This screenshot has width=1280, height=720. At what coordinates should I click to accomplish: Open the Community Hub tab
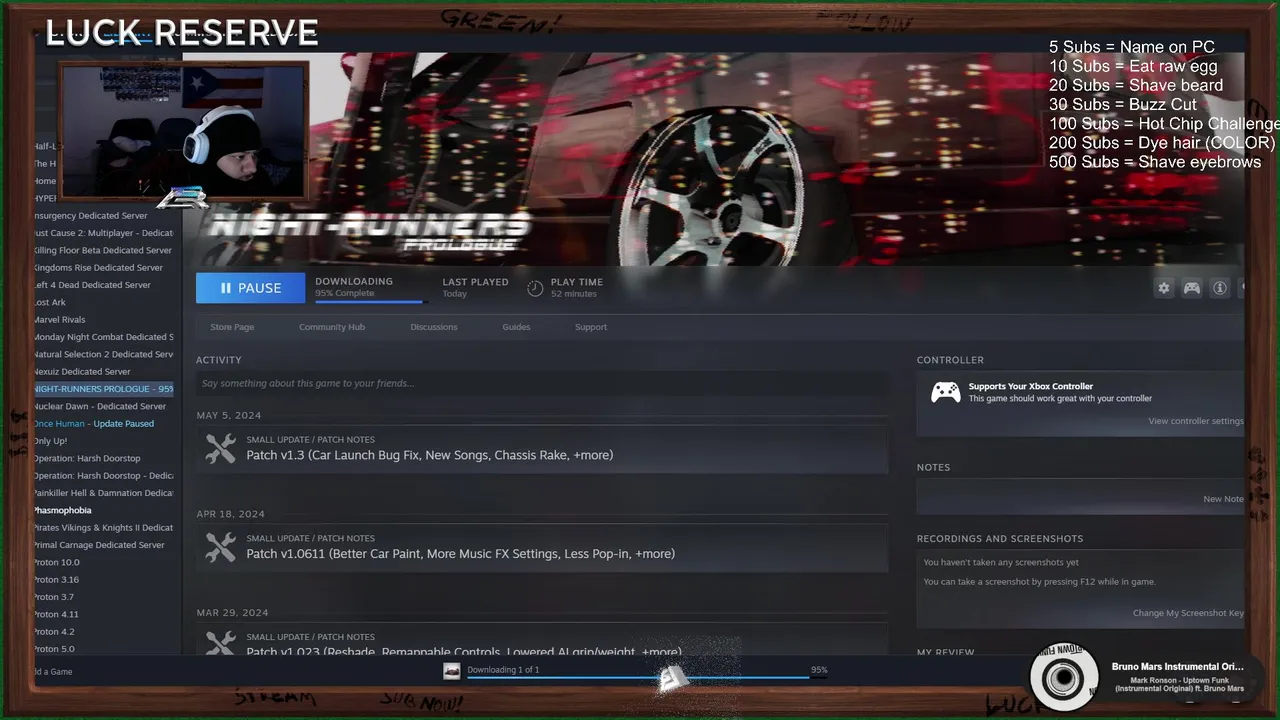coord(332,327)
